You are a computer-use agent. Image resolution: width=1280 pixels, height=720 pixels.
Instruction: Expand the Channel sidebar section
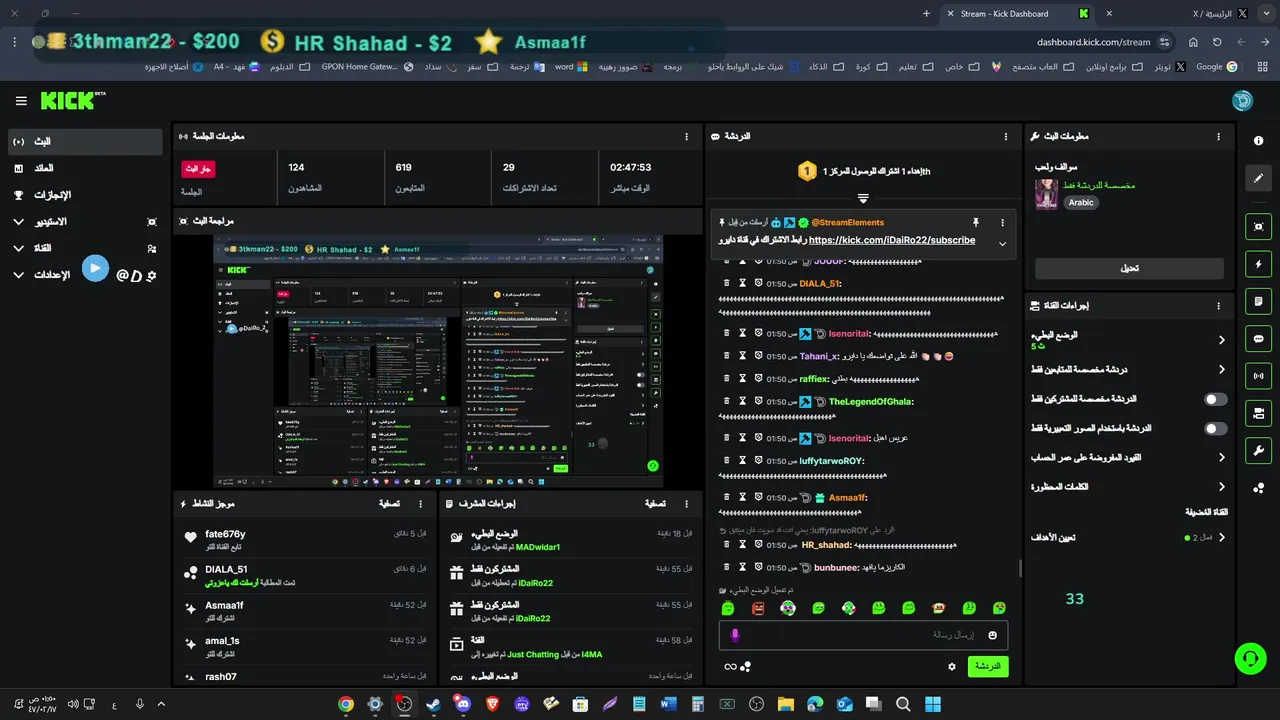(x=85, y=248)
